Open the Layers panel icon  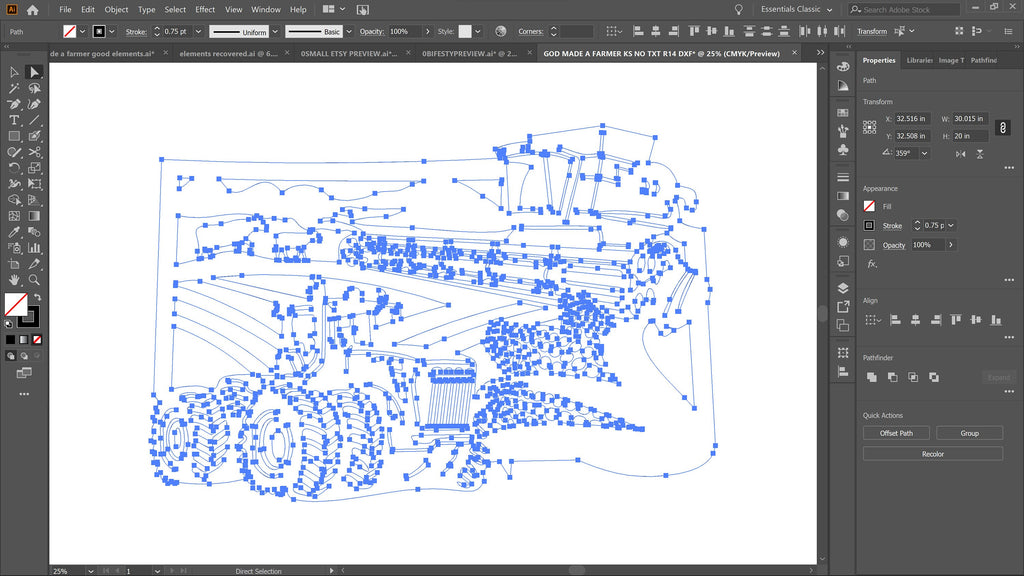[843, 288]
